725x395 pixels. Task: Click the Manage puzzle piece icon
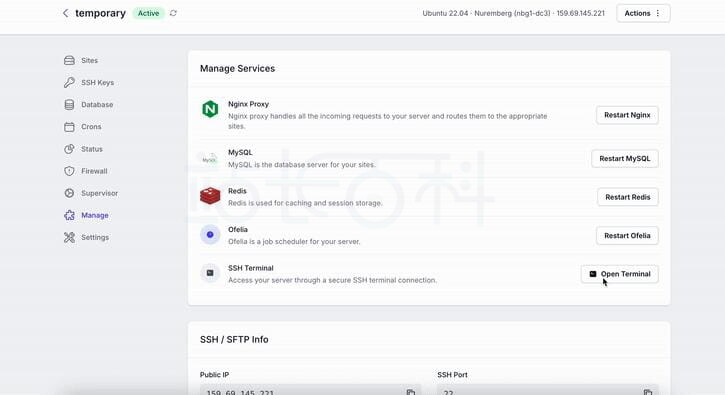click(69, 215)
